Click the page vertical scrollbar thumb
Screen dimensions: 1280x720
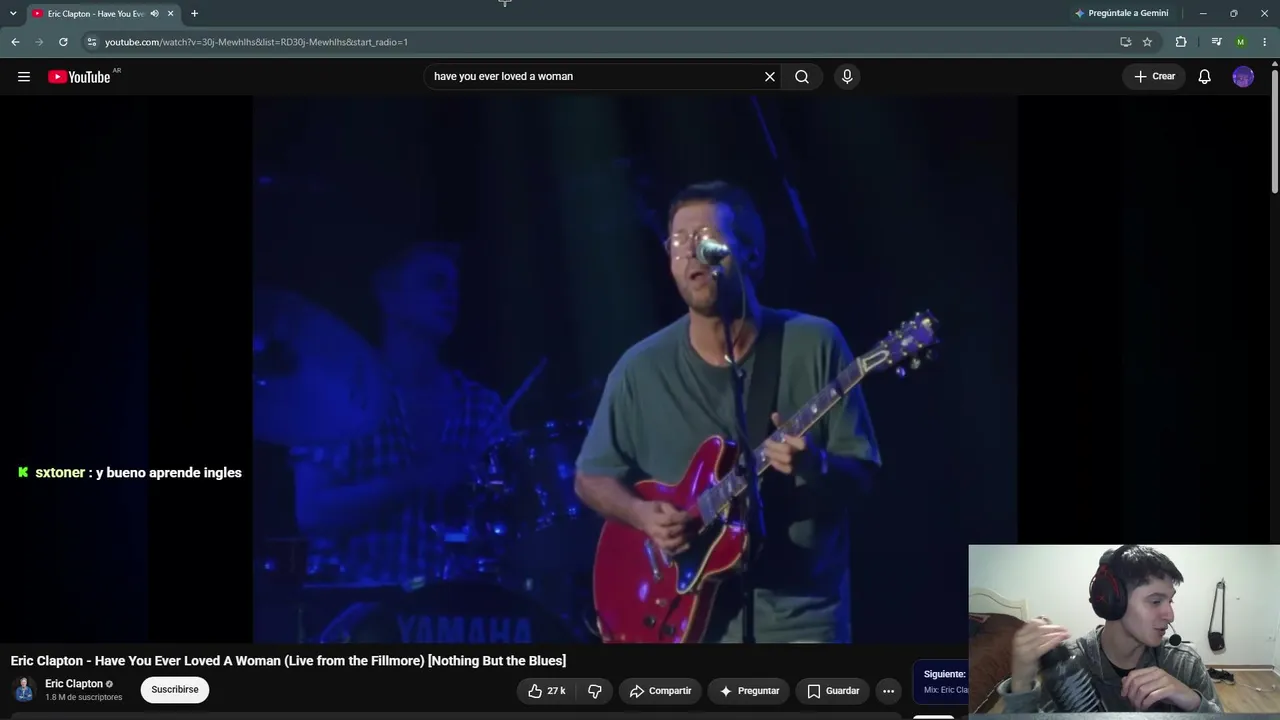1275,130
